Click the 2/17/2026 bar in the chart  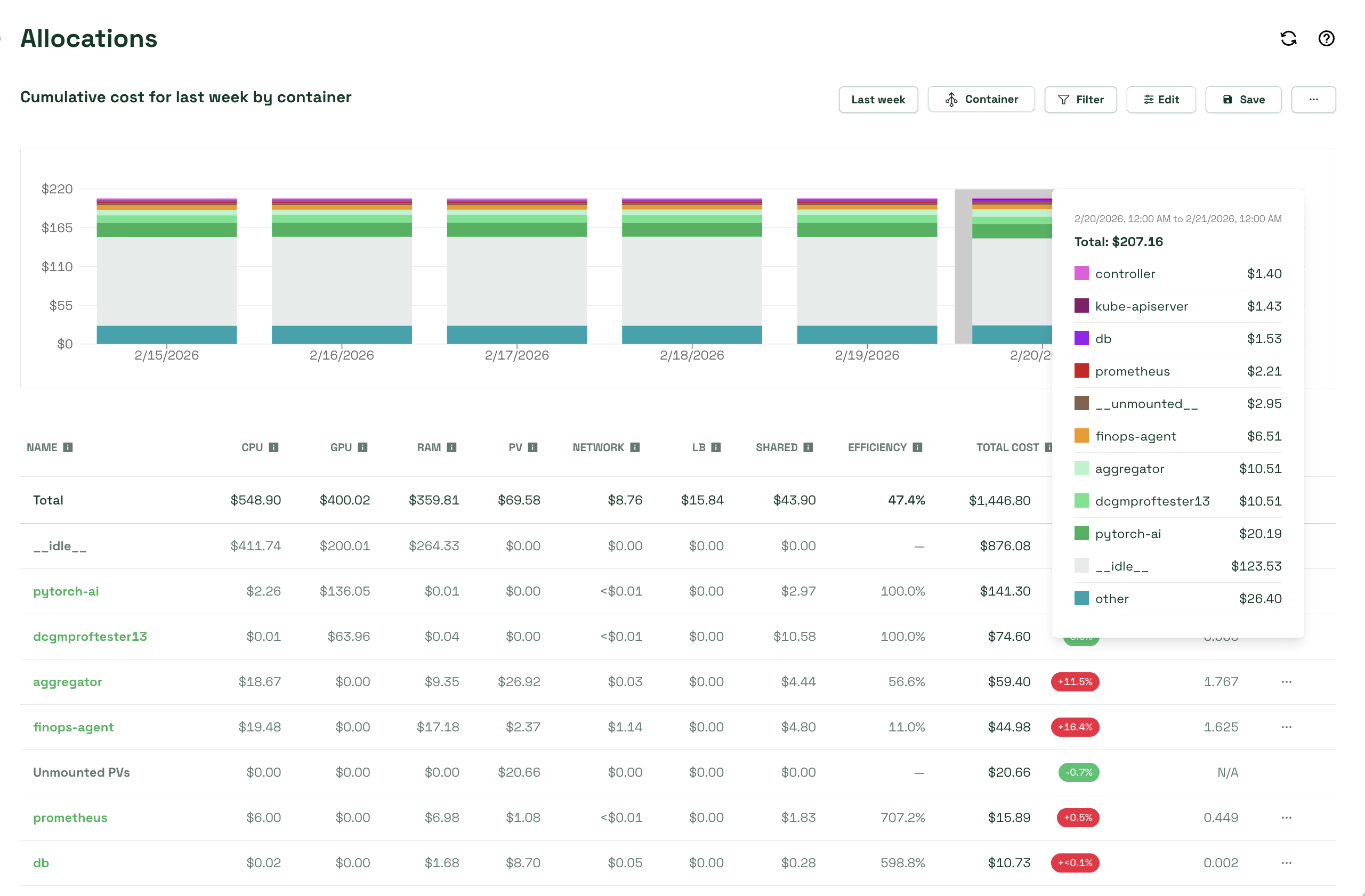(517, 275)
